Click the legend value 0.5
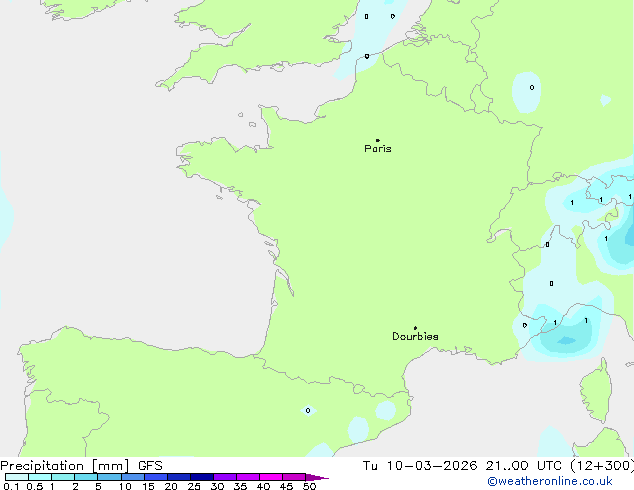 [35, 486]
